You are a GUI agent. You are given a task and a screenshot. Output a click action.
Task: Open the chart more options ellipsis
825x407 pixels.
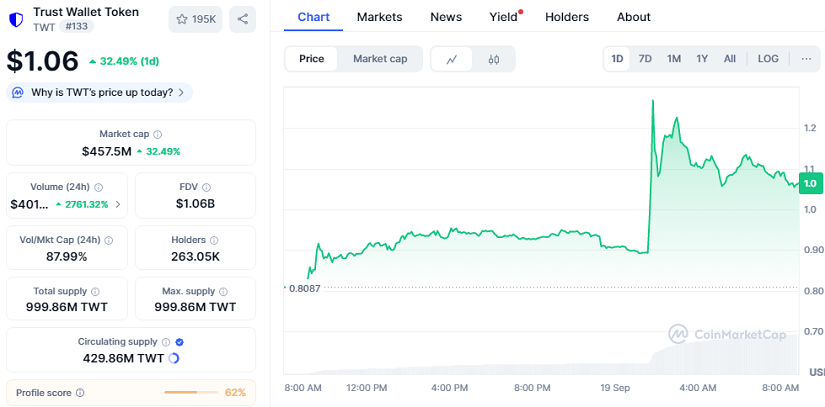[806, 59]
